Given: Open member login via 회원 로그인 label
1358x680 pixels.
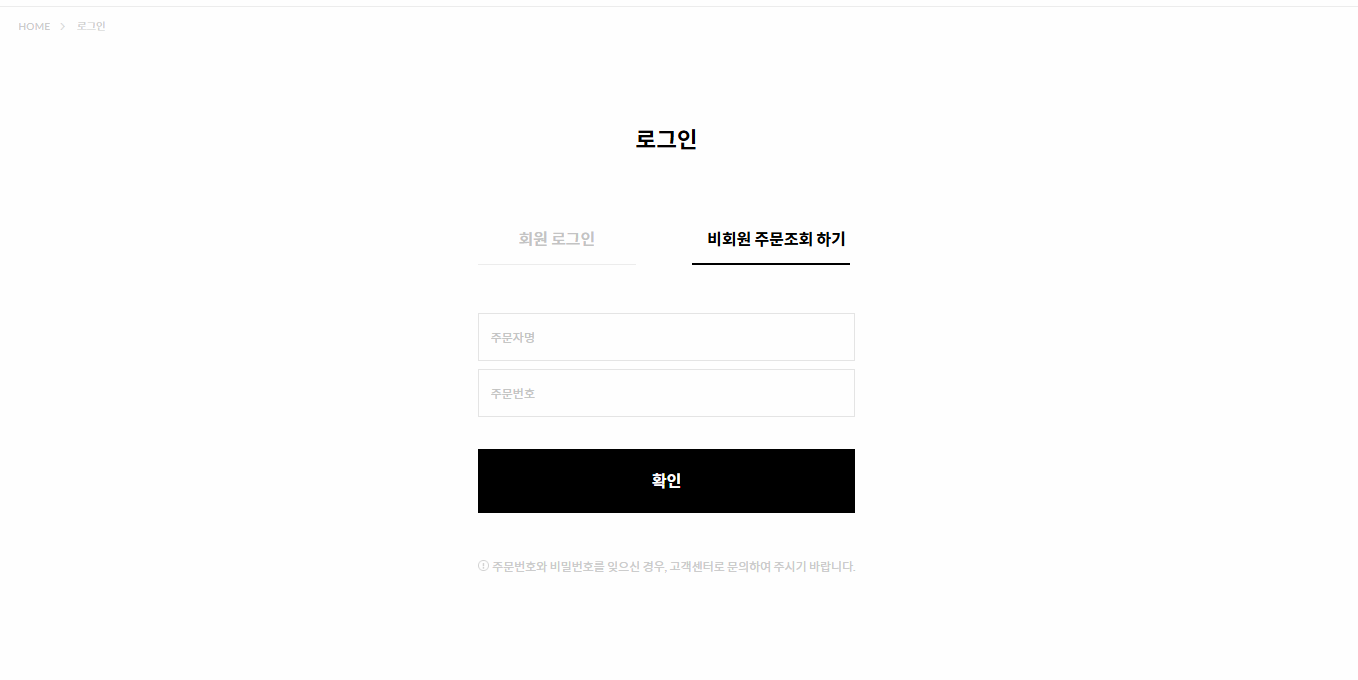Looking at the screenshot, I should 557,239.
